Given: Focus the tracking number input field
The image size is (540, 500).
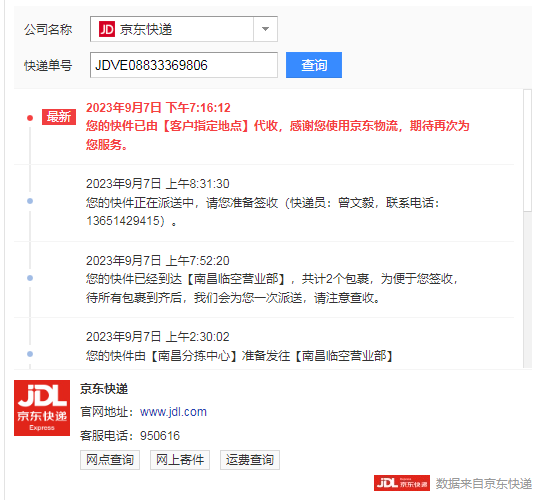Looking at the screenshot, I should tap(184, 65).
